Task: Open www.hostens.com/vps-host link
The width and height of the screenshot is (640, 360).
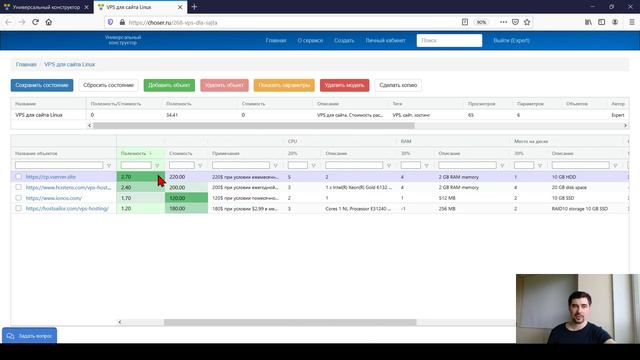Action: [68, 187]
